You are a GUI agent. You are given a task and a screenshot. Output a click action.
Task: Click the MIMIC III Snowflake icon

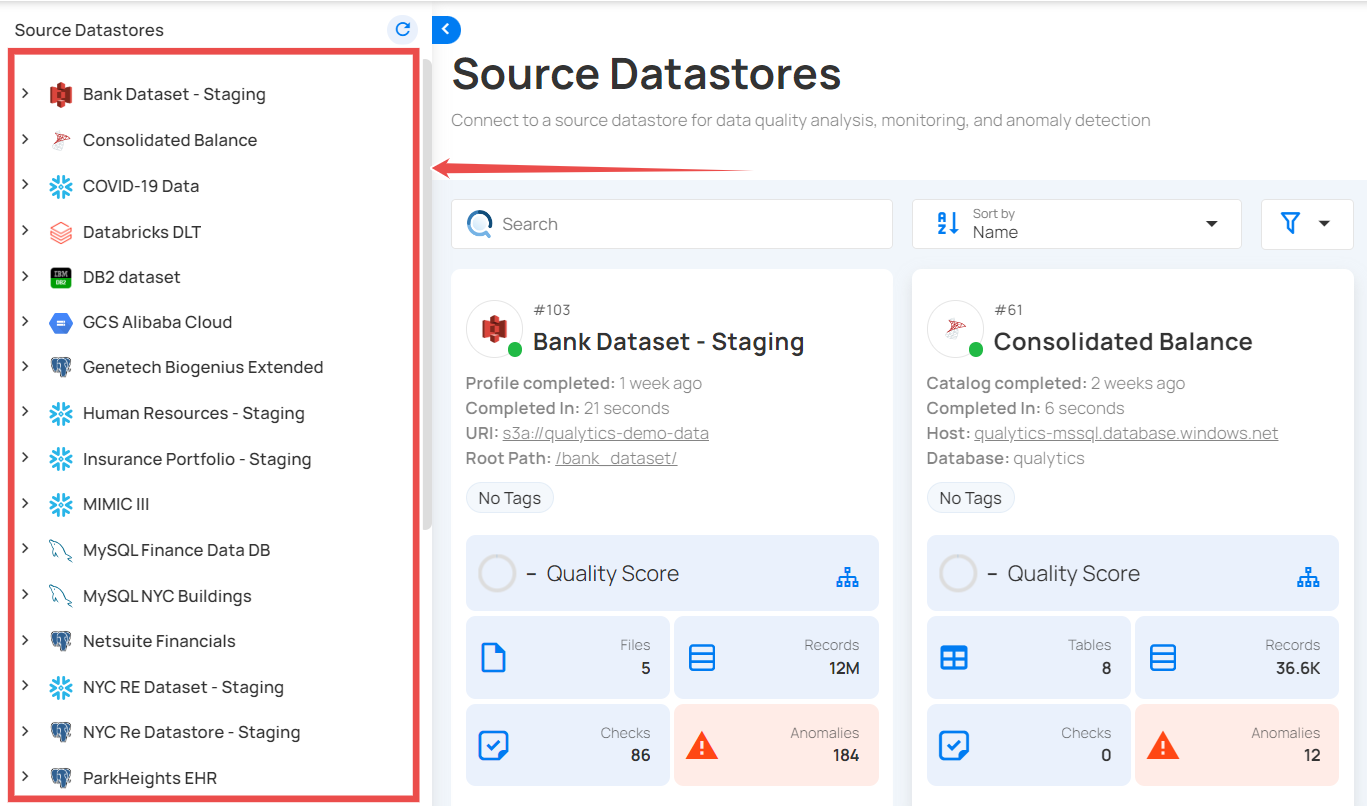click(61, 505)
